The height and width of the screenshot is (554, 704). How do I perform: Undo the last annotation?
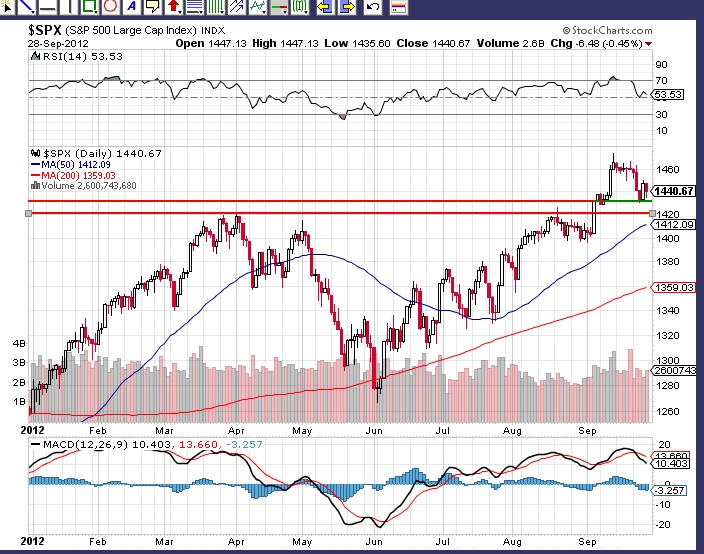coord(372,7)
